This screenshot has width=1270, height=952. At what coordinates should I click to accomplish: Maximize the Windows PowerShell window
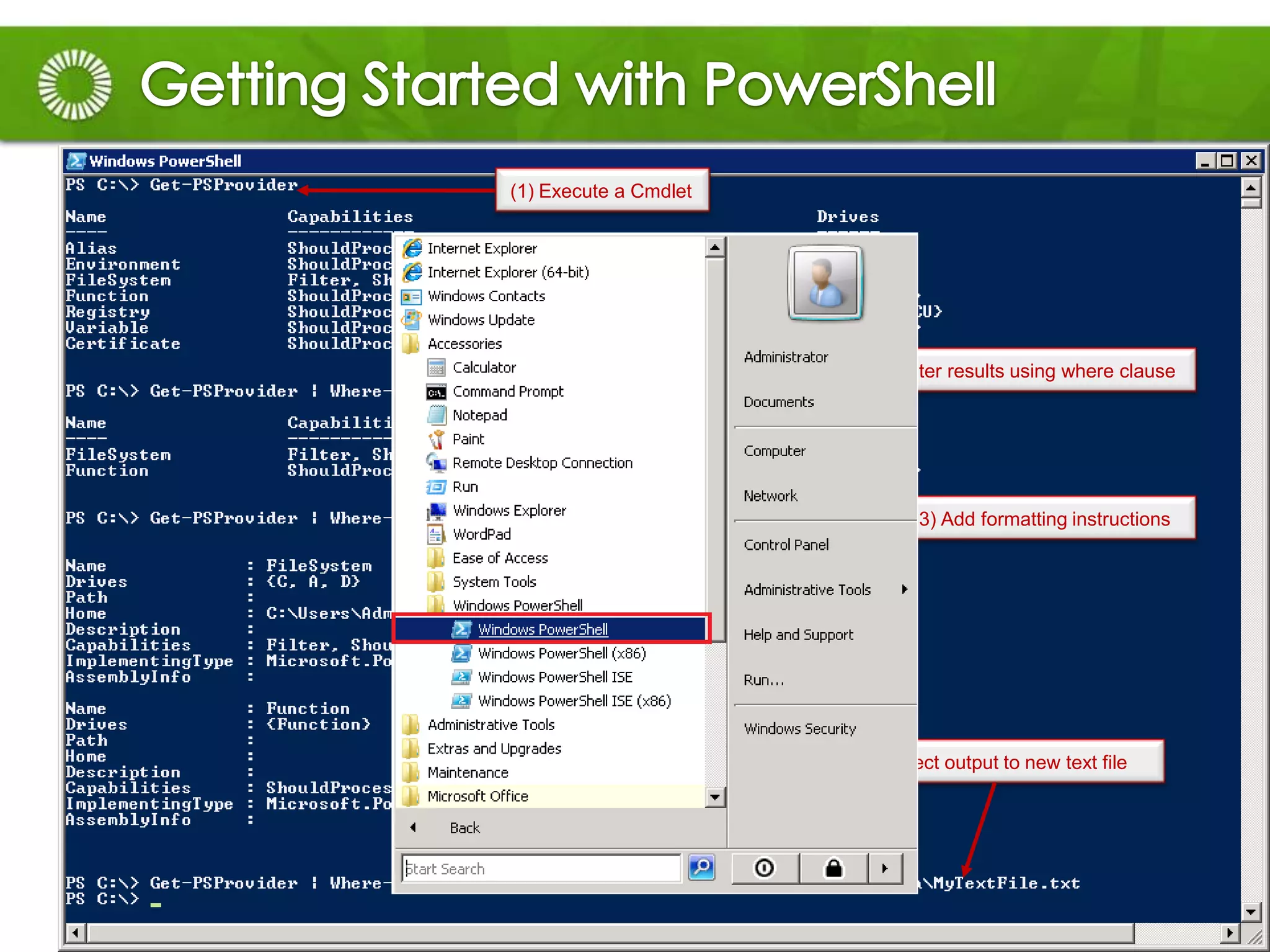(x=1227, y=161)
